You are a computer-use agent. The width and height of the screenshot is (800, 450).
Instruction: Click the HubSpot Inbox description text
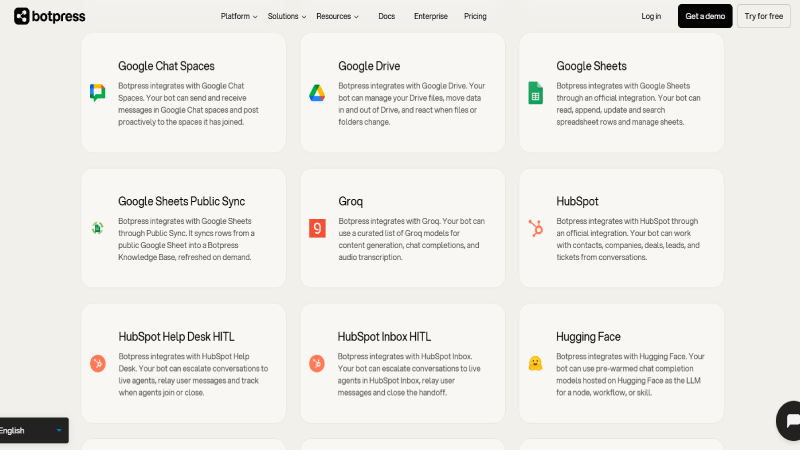(409, 374)
